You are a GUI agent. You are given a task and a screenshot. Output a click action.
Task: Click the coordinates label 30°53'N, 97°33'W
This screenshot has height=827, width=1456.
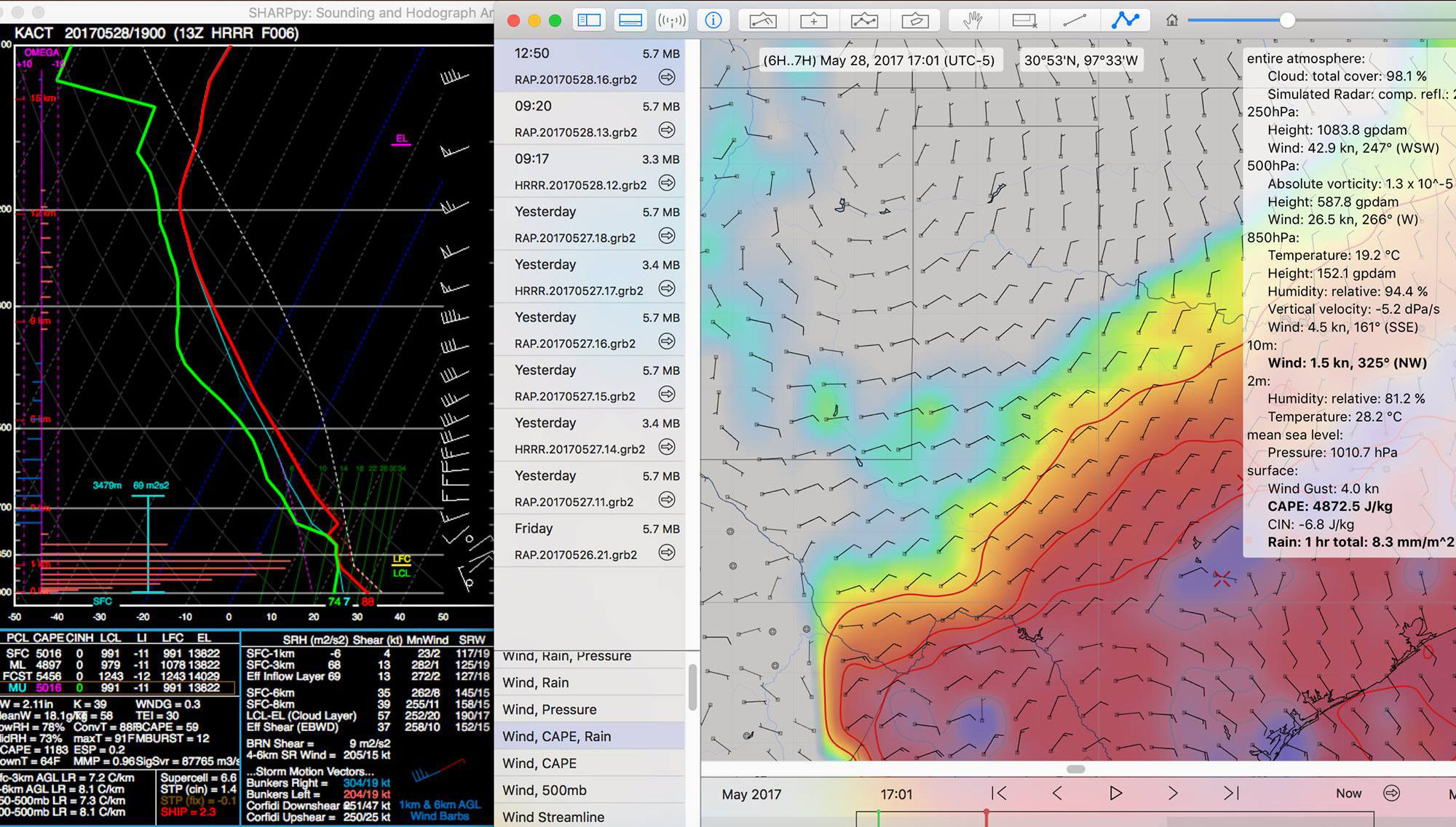(1080, 60)
